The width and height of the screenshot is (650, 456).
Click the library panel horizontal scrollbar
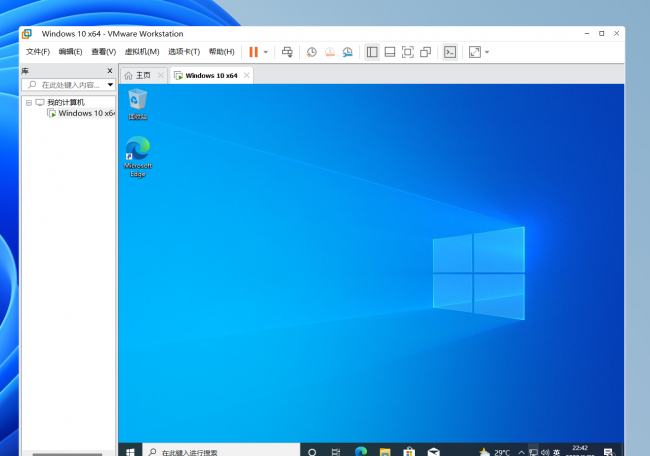[x=67, y=454]
